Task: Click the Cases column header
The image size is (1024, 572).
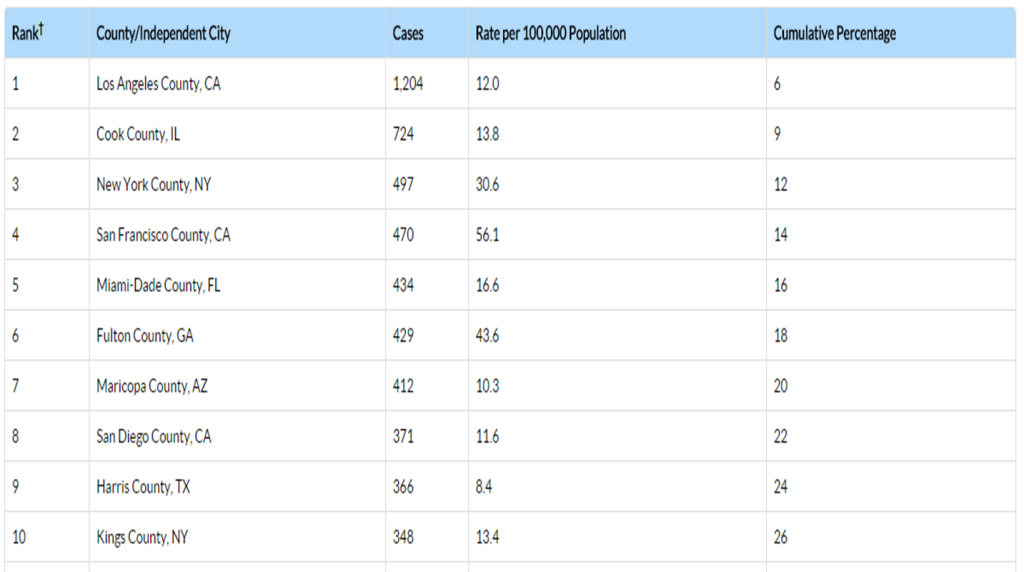Action: (x=408, y=33)
